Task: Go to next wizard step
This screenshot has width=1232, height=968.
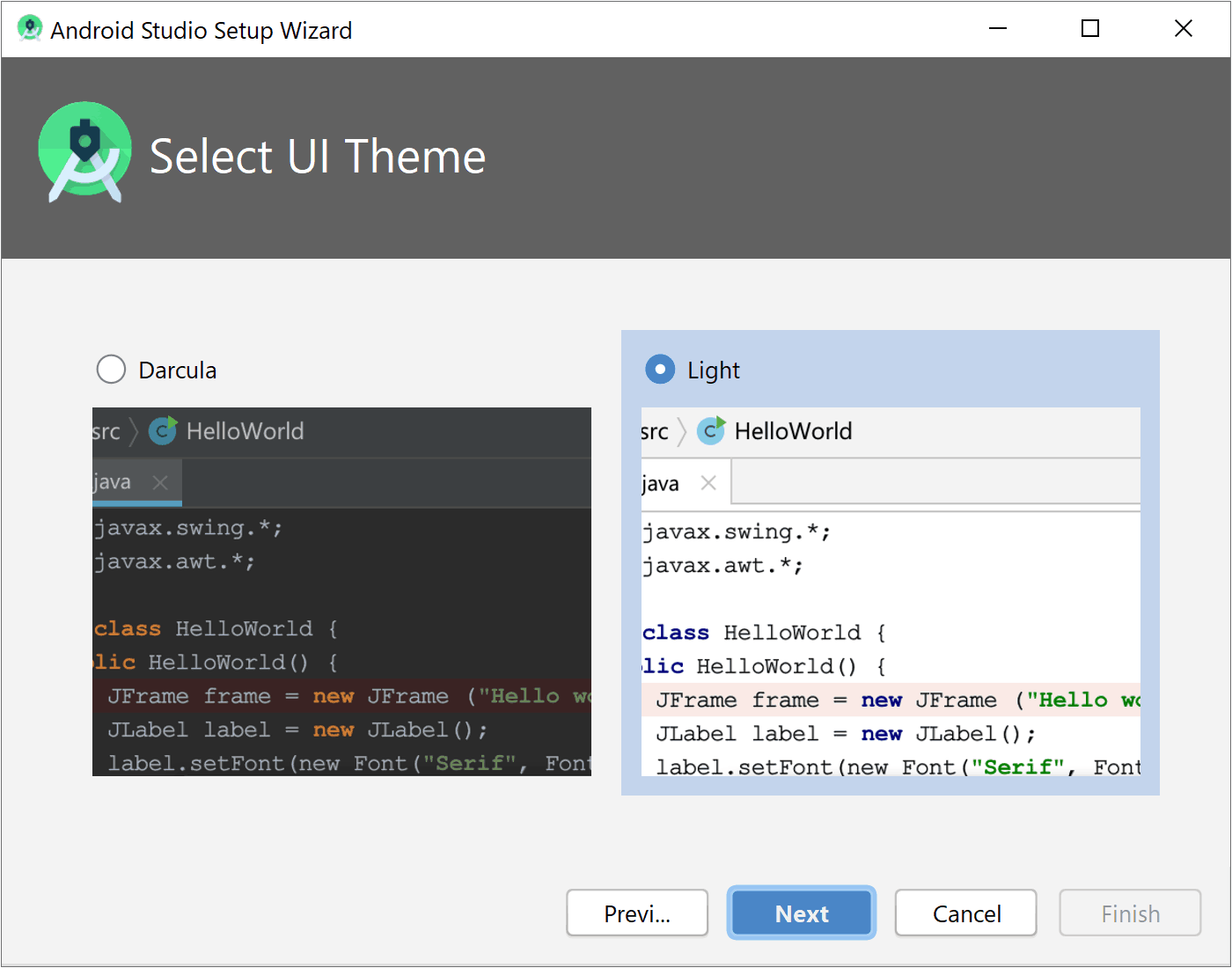Action: click(802, 913)
